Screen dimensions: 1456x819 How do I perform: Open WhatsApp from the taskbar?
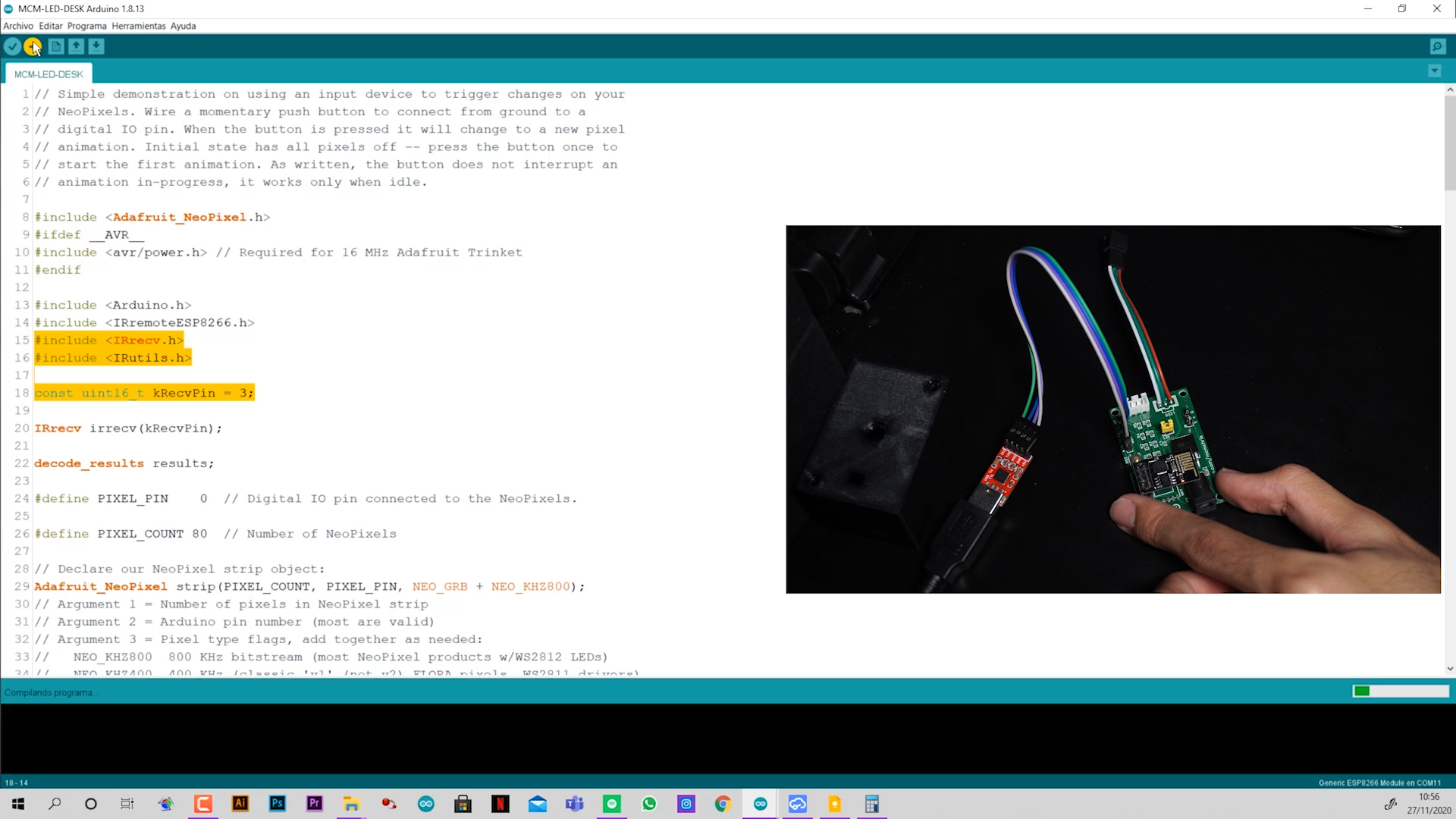[649, 804]
